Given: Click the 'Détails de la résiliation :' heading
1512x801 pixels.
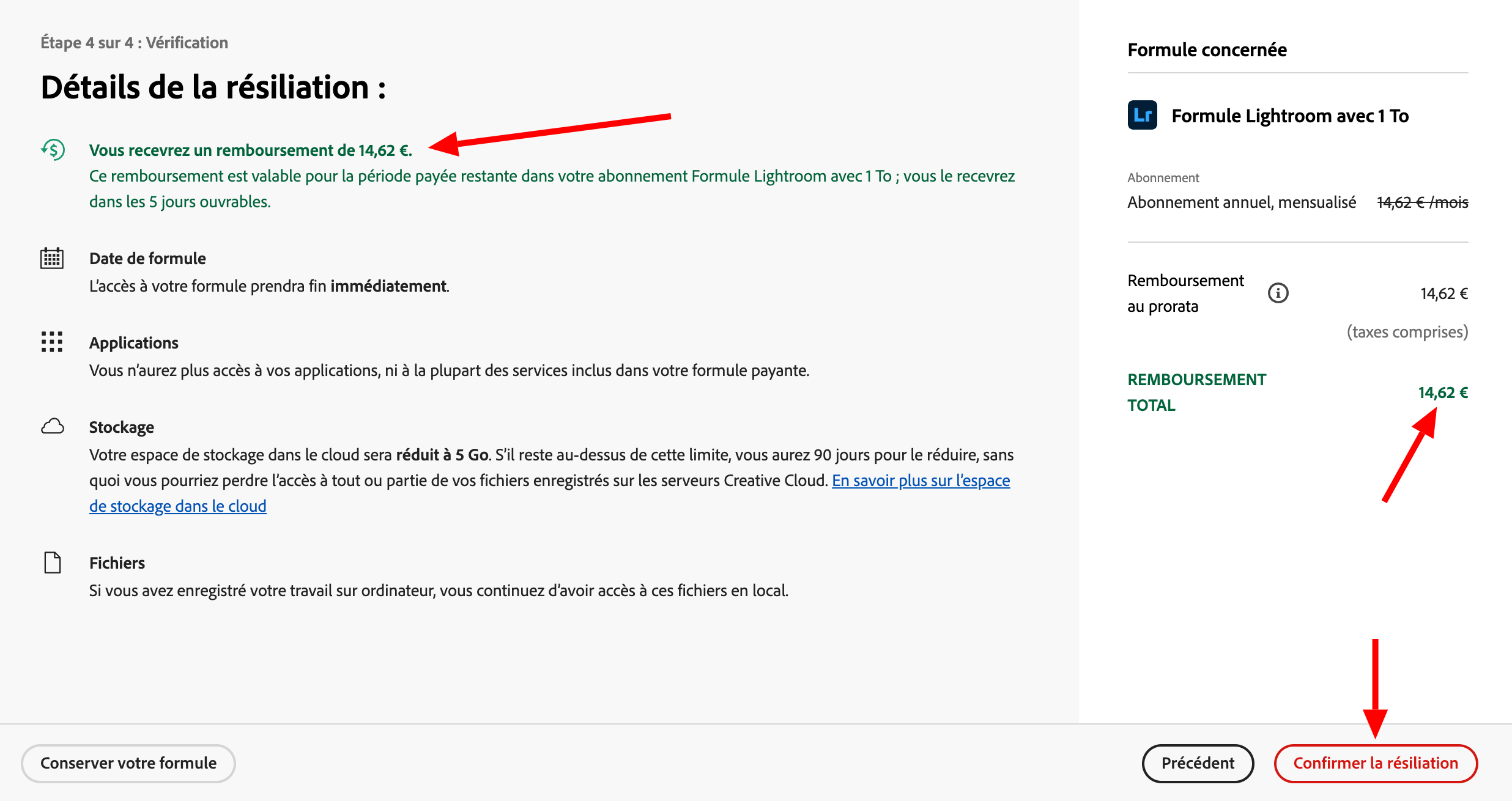Looking at the screenshot, I should [x=213, y=87].
